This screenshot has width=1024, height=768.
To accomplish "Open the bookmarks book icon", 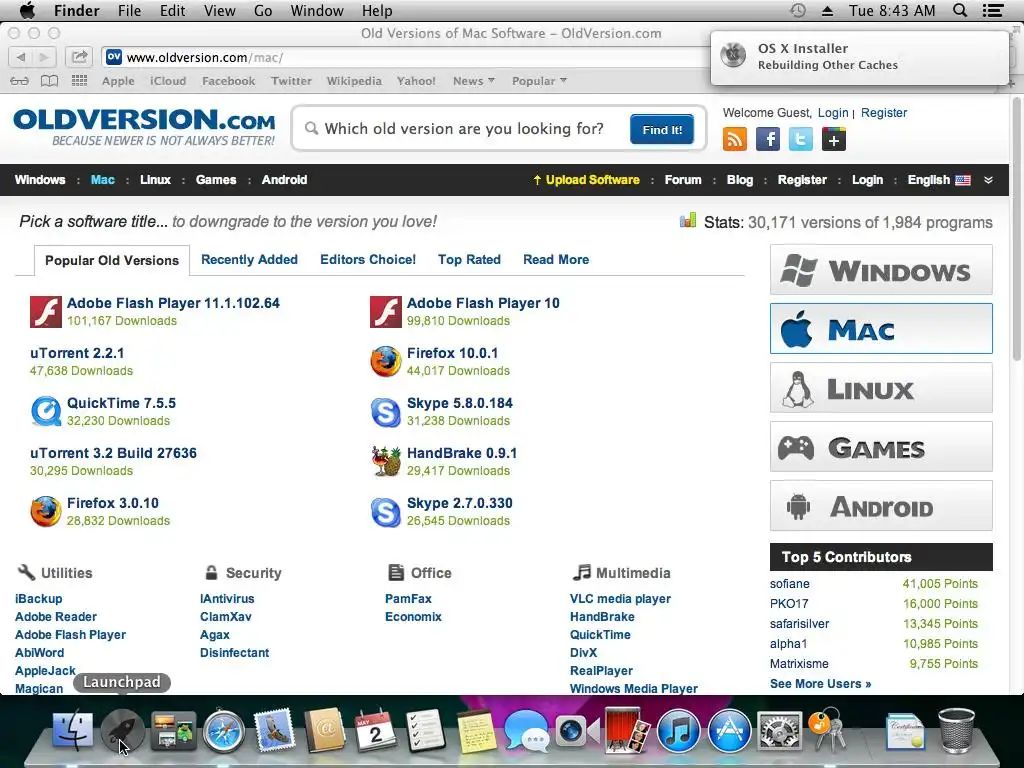I will (50, 81).
